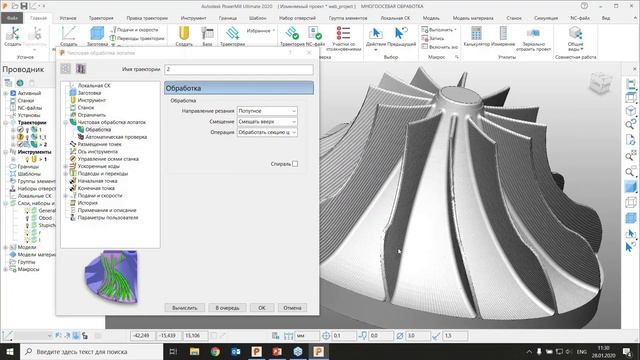Select Управление осями станка in the tree
The height and width of the screenshot is (360, 640).
click(x=108, y=159)
